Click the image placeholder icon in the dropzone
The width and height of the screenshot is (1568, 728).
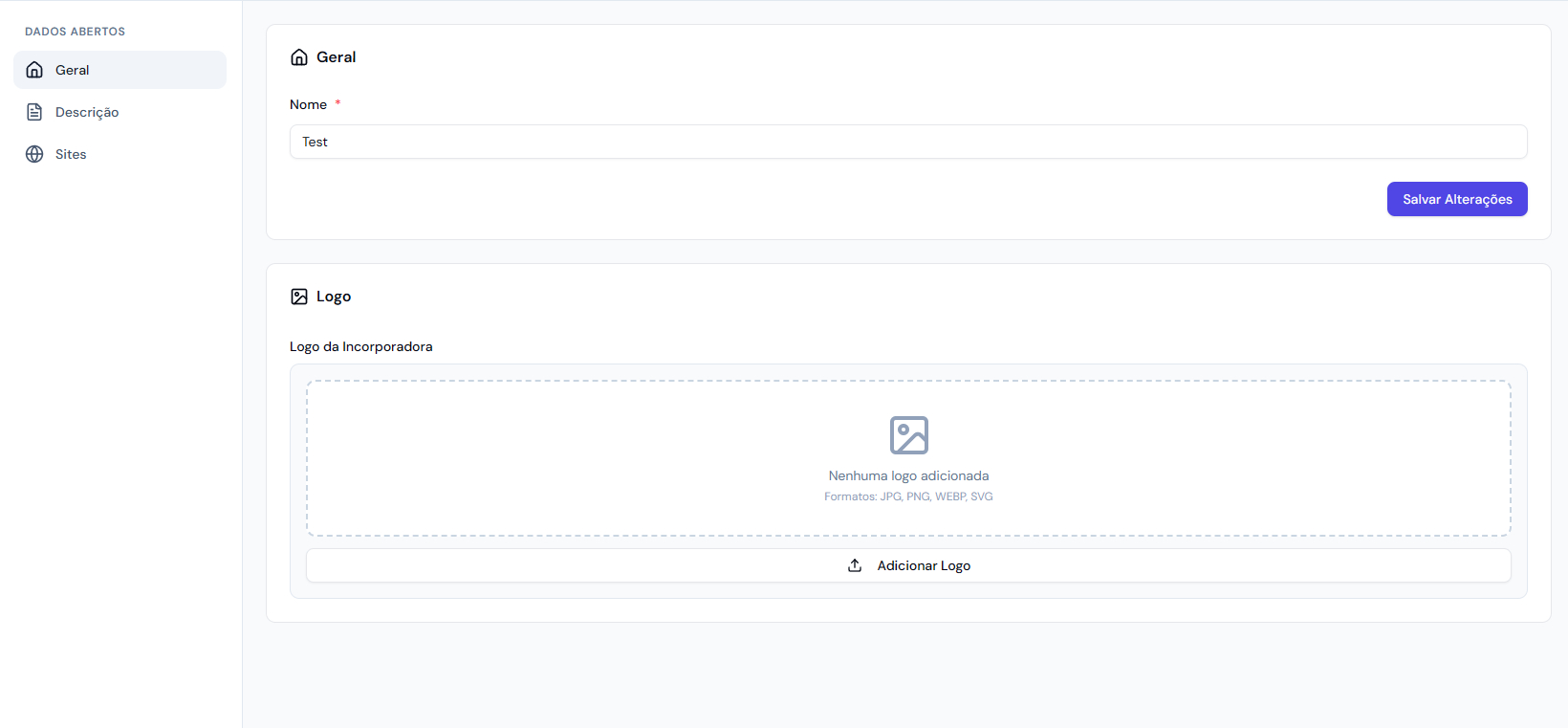click(x=908, y=435)
